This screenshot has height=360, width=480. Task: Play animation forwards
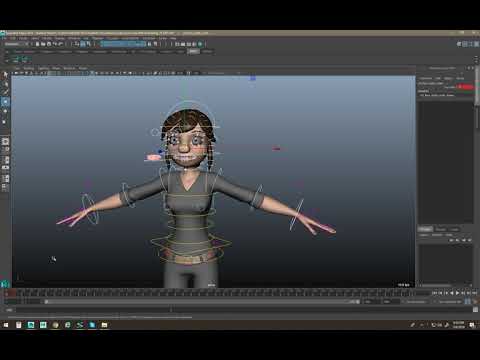(x=457, y=293)
